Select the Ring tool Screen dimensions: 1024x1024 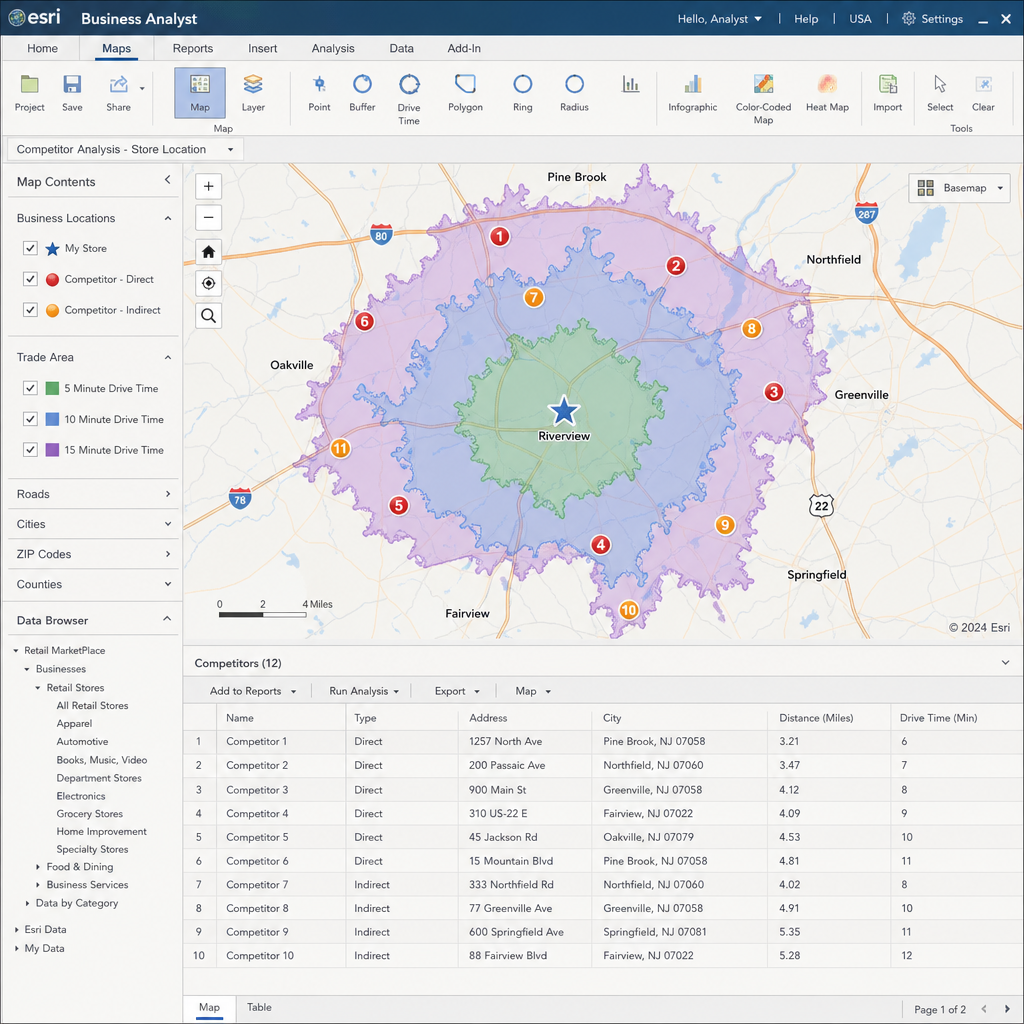click(x=522, y=93)
